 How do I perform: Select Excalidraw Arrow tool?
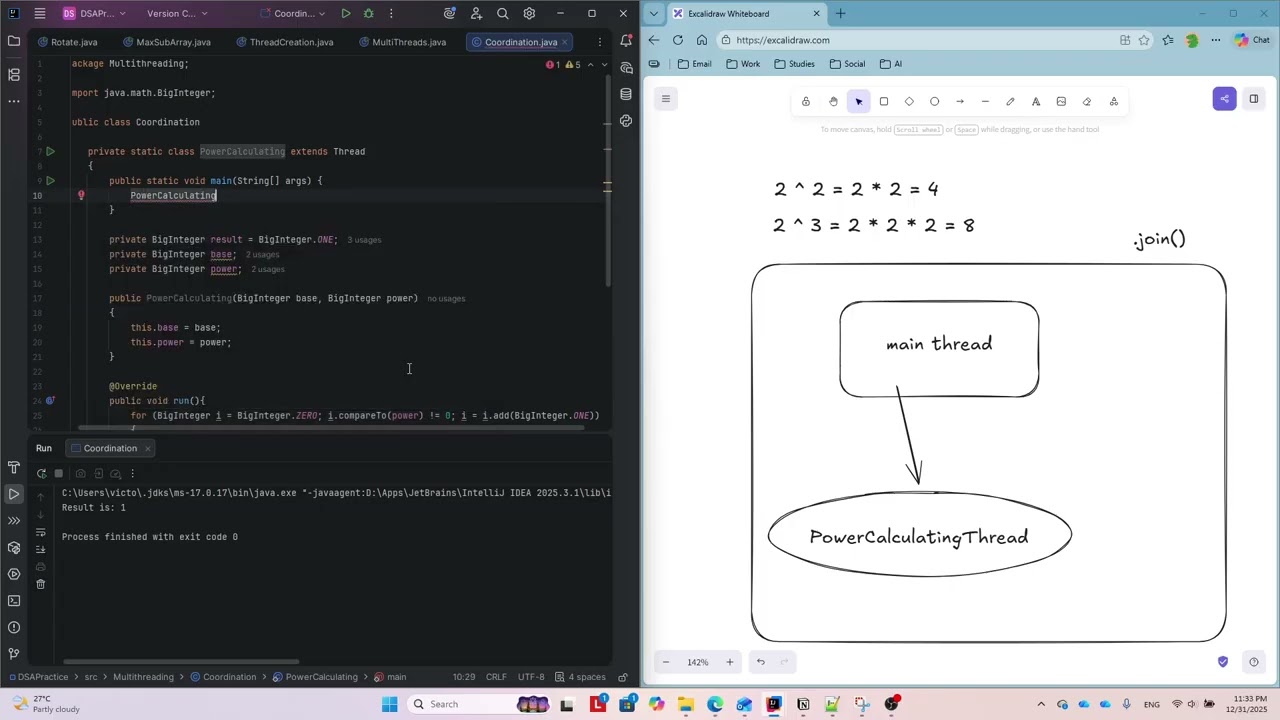click(x=960, y=101)
